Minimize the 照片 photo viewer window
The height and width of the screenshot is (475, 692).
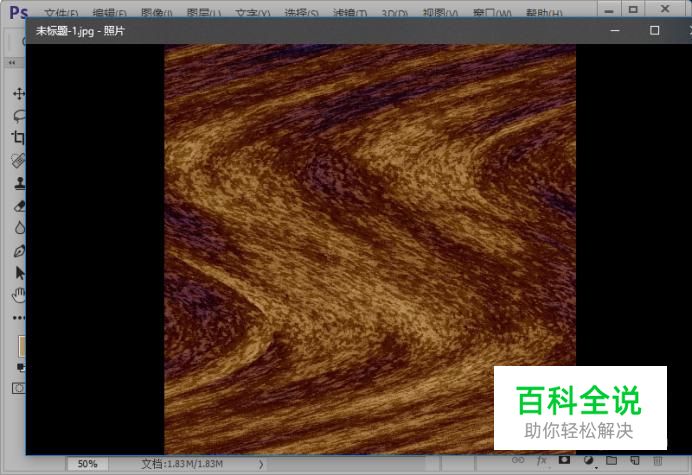coord(615,30)
